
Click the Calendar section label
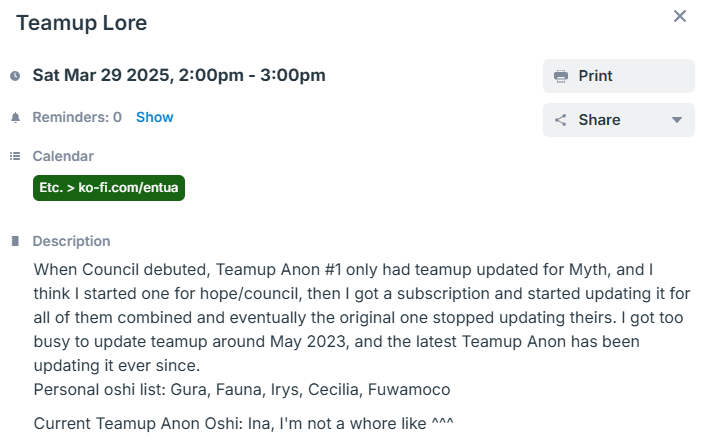coord(63,156)
